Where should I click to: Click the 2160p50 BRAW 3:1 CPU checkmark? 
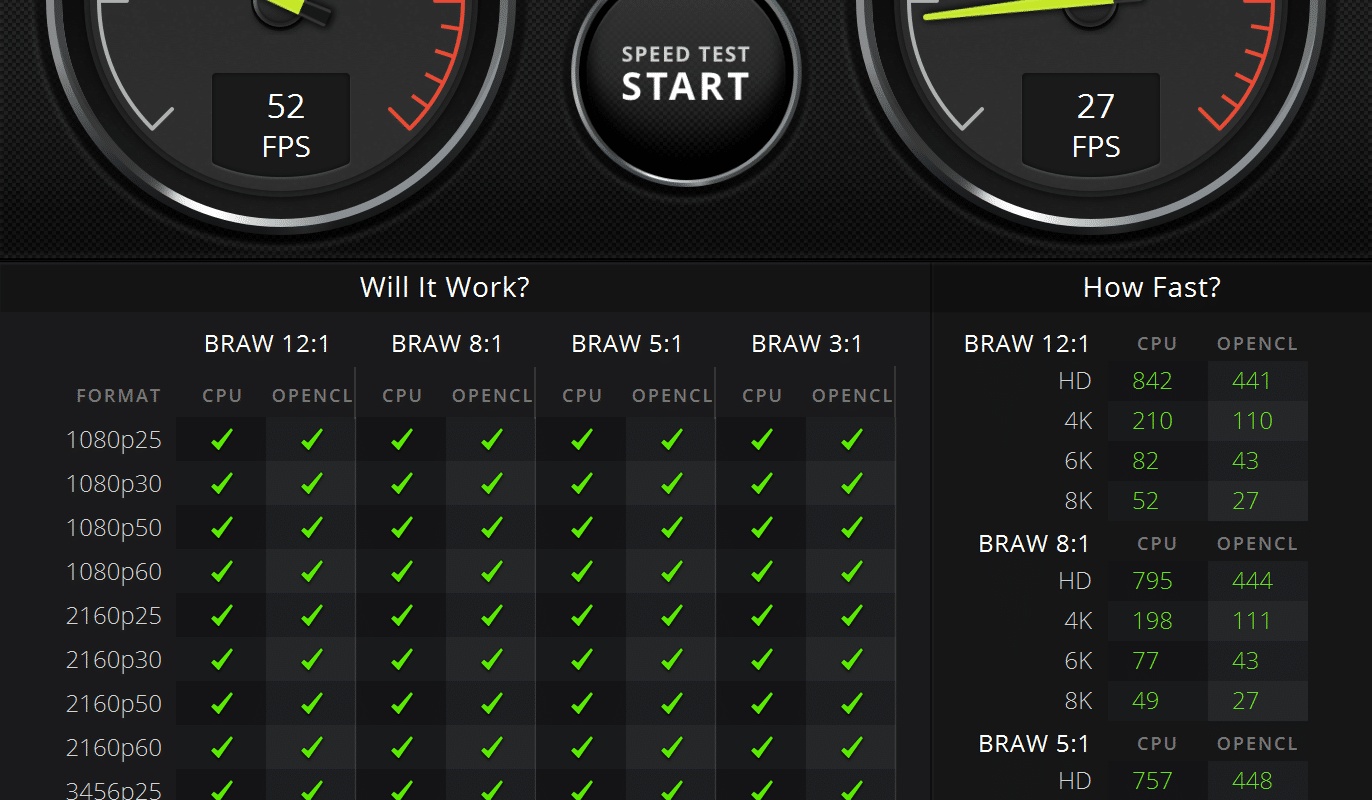pos(762,703)
